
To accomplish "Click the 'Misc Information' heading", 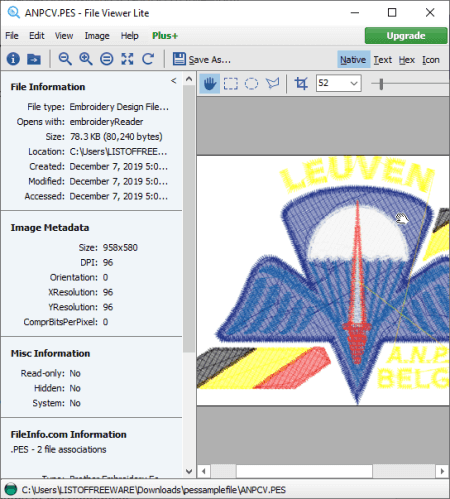I will click(x=50, y=353).
